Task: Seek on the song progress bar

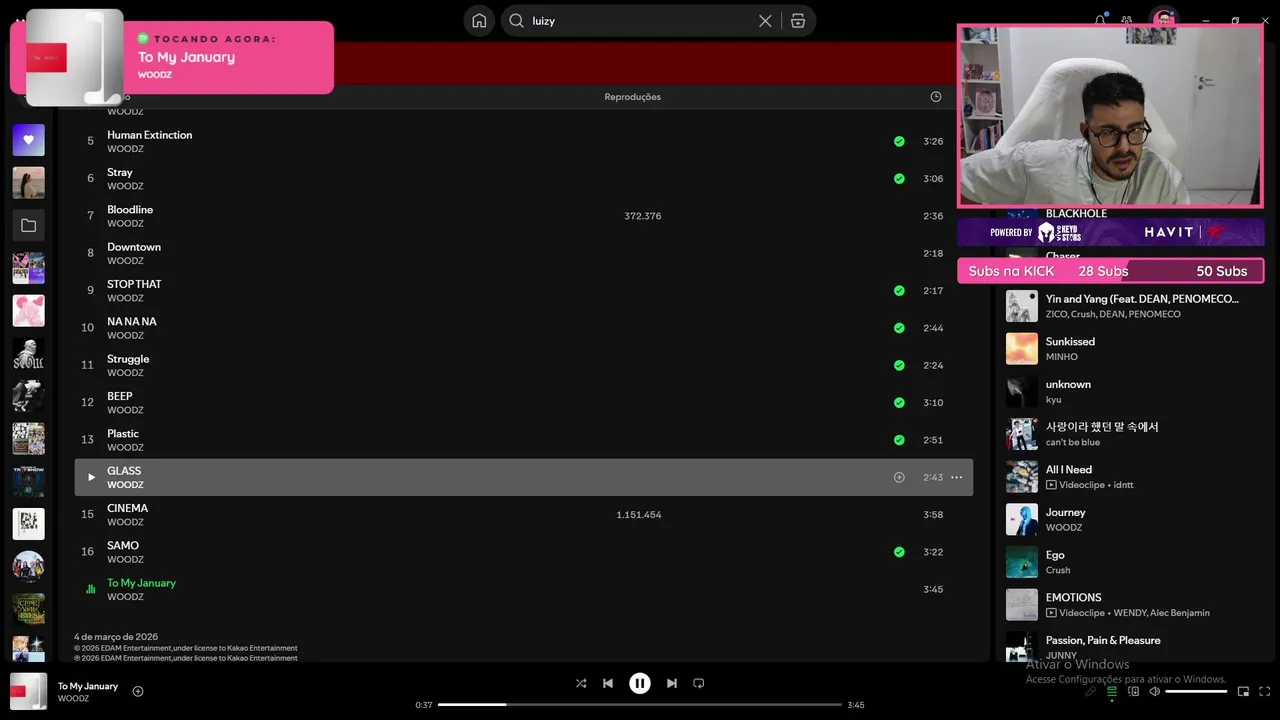Action: pos(640,705)
